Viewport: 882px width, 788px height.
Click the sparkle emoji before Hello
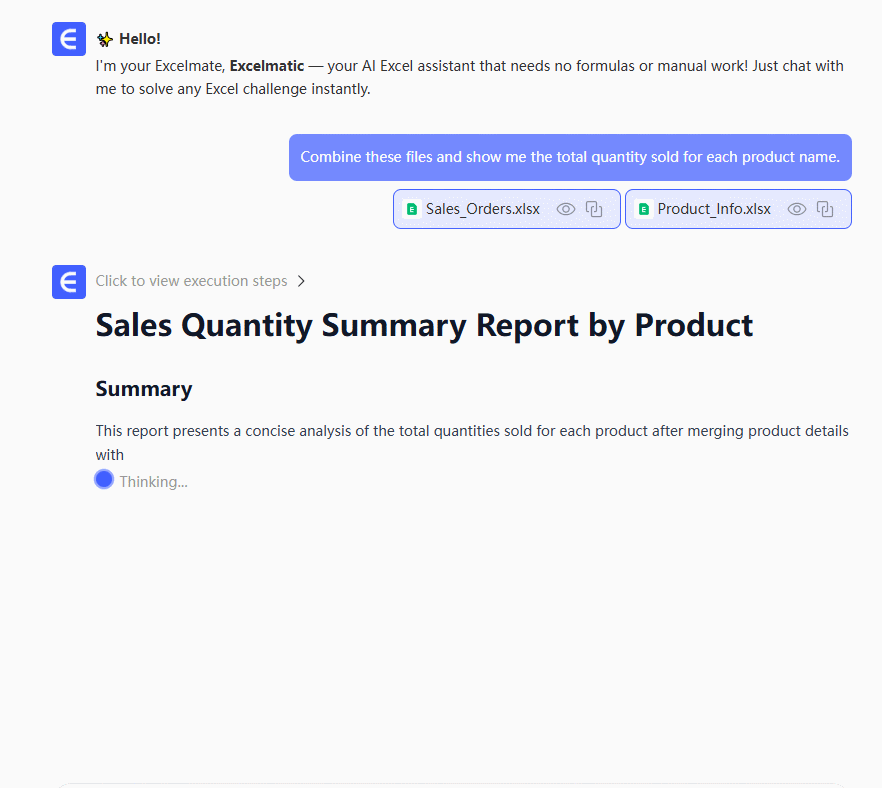point(105,39)
